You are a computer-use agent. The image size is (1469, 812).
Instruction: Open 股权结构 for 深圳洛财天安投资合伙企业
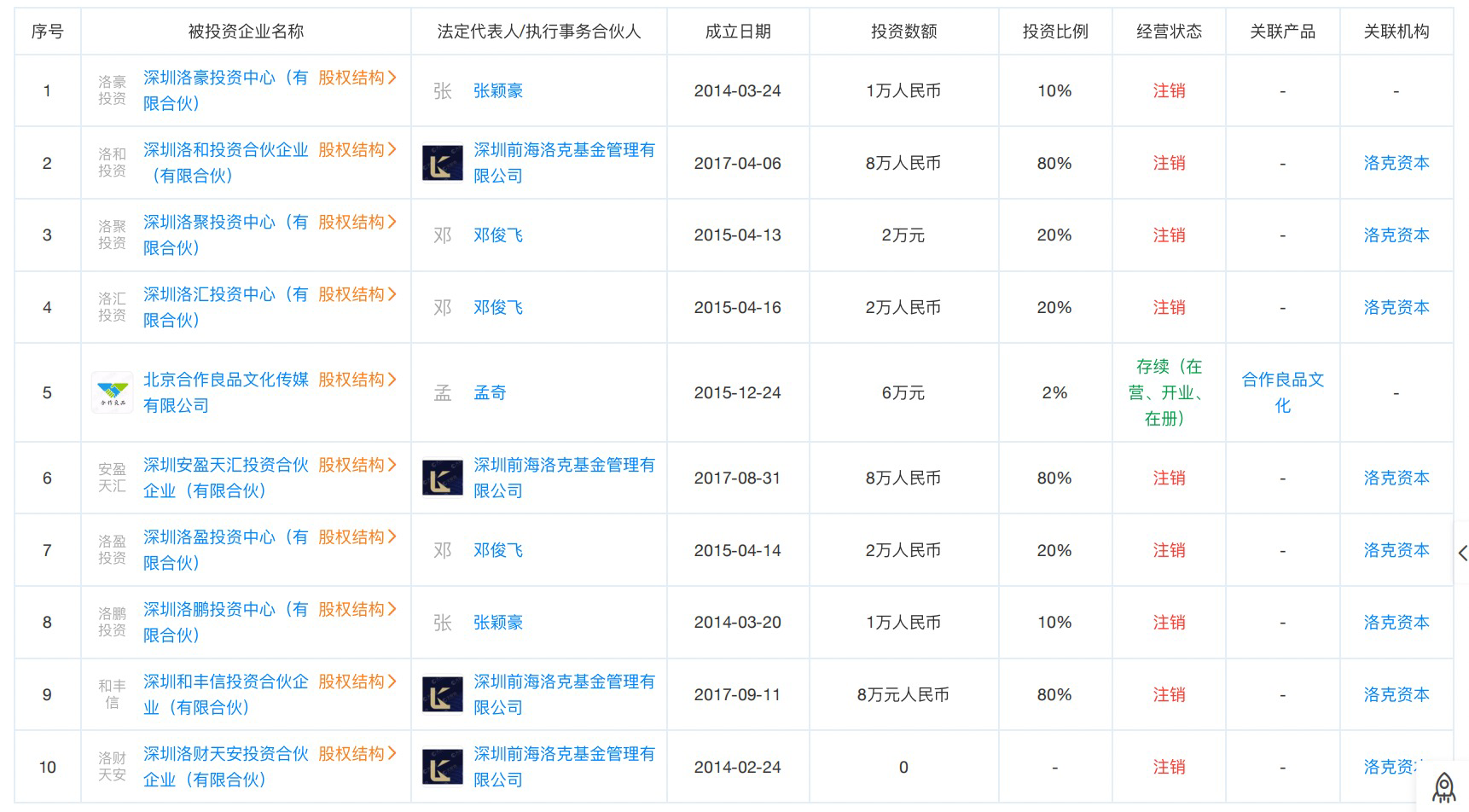(357, 755)
